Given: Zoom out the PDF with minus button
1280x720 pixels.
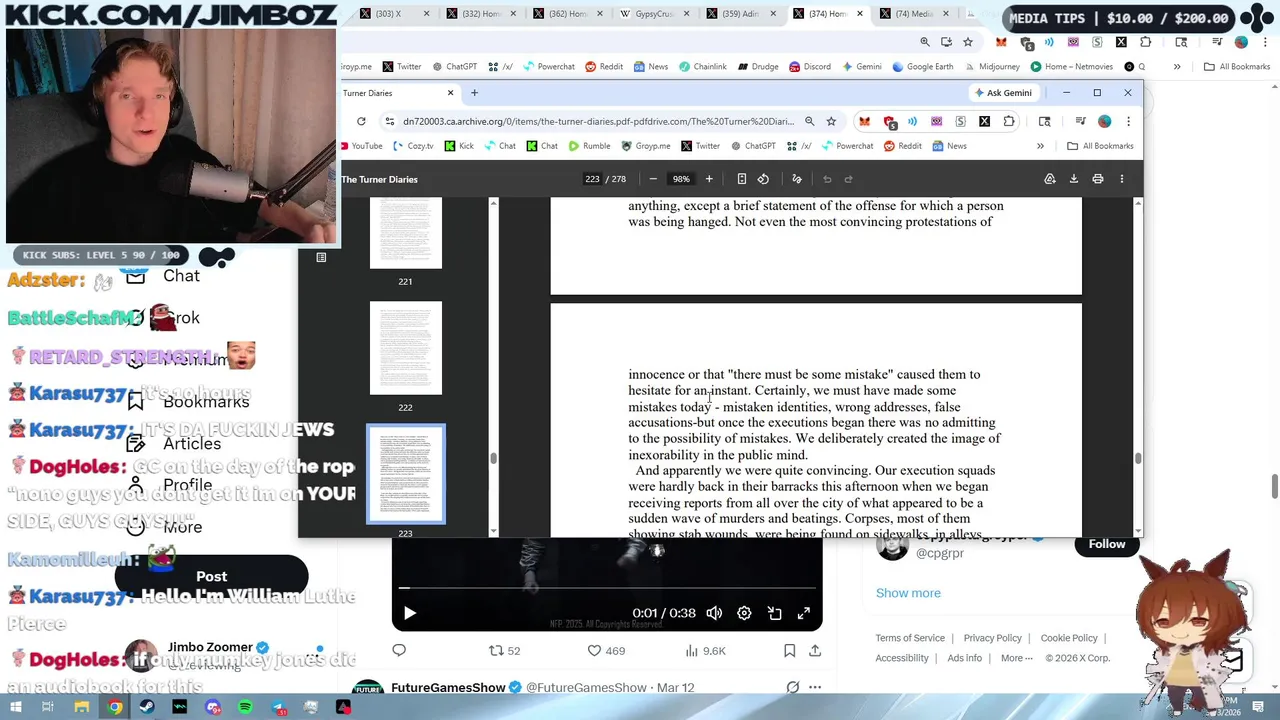Looking at the screenshot, I should [653, 179].
